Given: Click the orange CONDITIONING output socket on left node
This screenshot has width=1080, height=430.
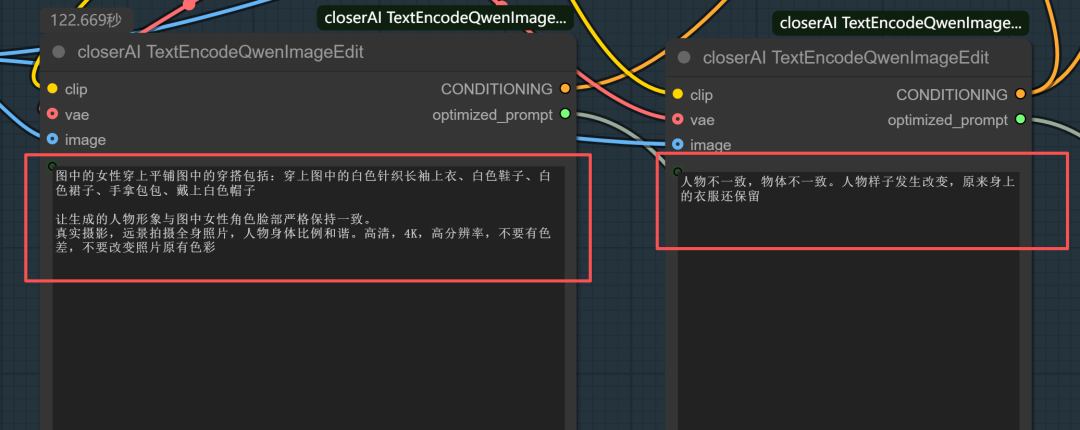Looking at the screenshot, I should (565, 89).
